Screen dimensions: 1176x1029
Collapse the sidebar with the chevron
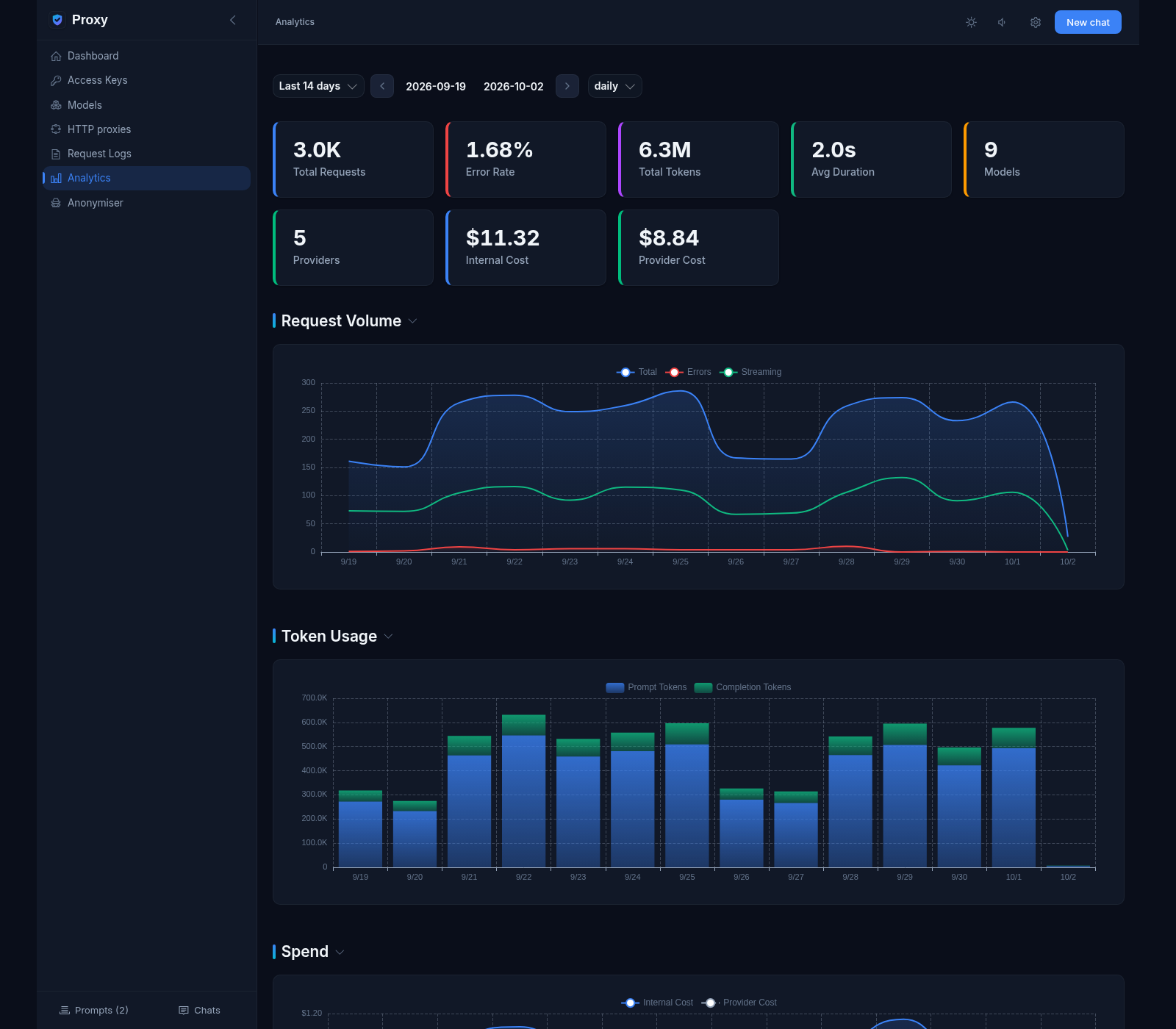point(233,20)
